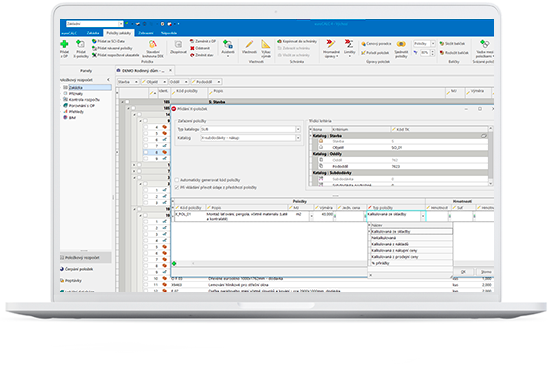Open the 'Katalog' X-subdodávky dropdown

298,138
